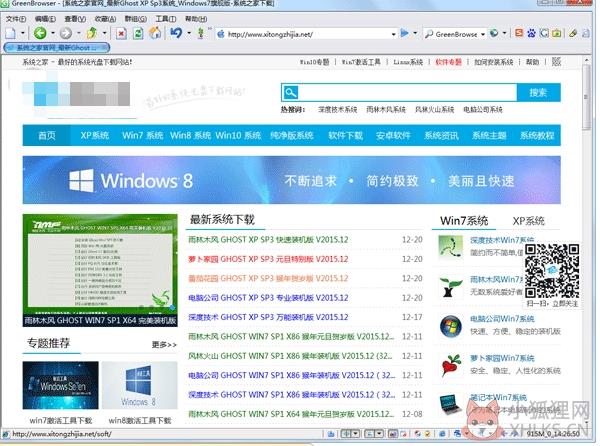
Task: Click the 电脑公司Win7系统 Windows orb icon
Action: pos(450,326)
